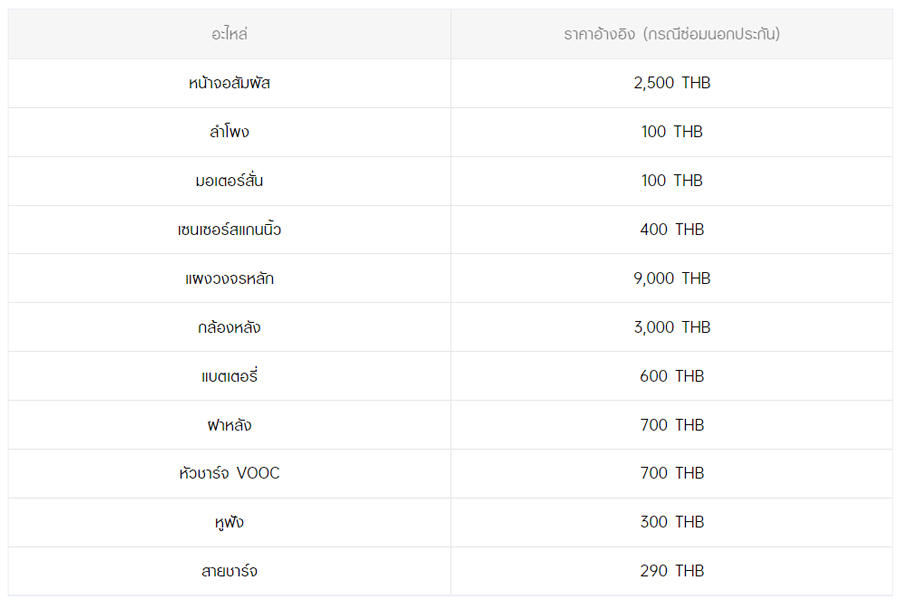Select the แผงวงจรหลัก part cell

(x=229, y=279)
